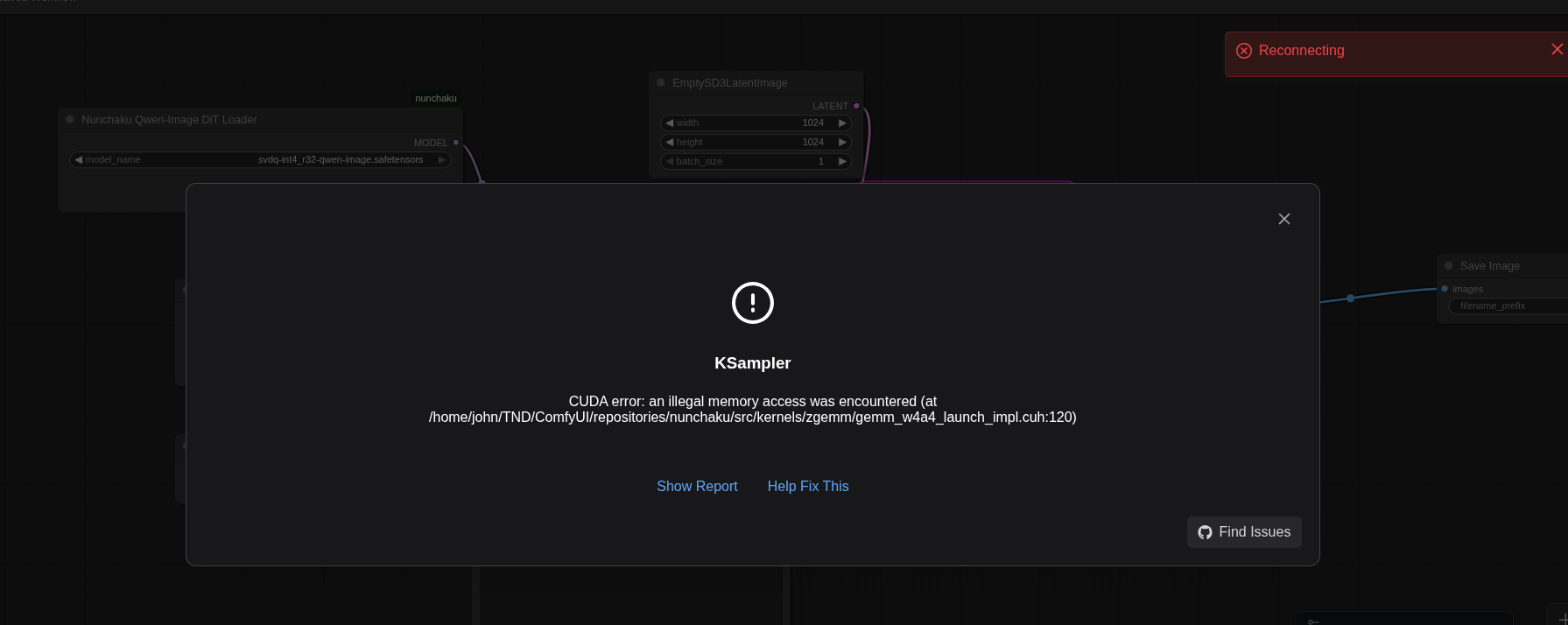Click the CUDA error message text

(753, 409)
